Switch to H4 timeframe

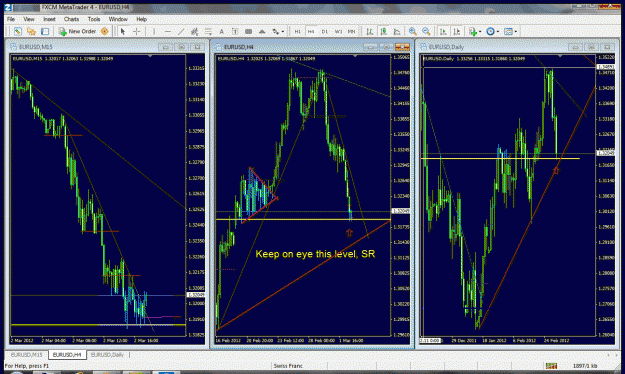pos(311,31)
